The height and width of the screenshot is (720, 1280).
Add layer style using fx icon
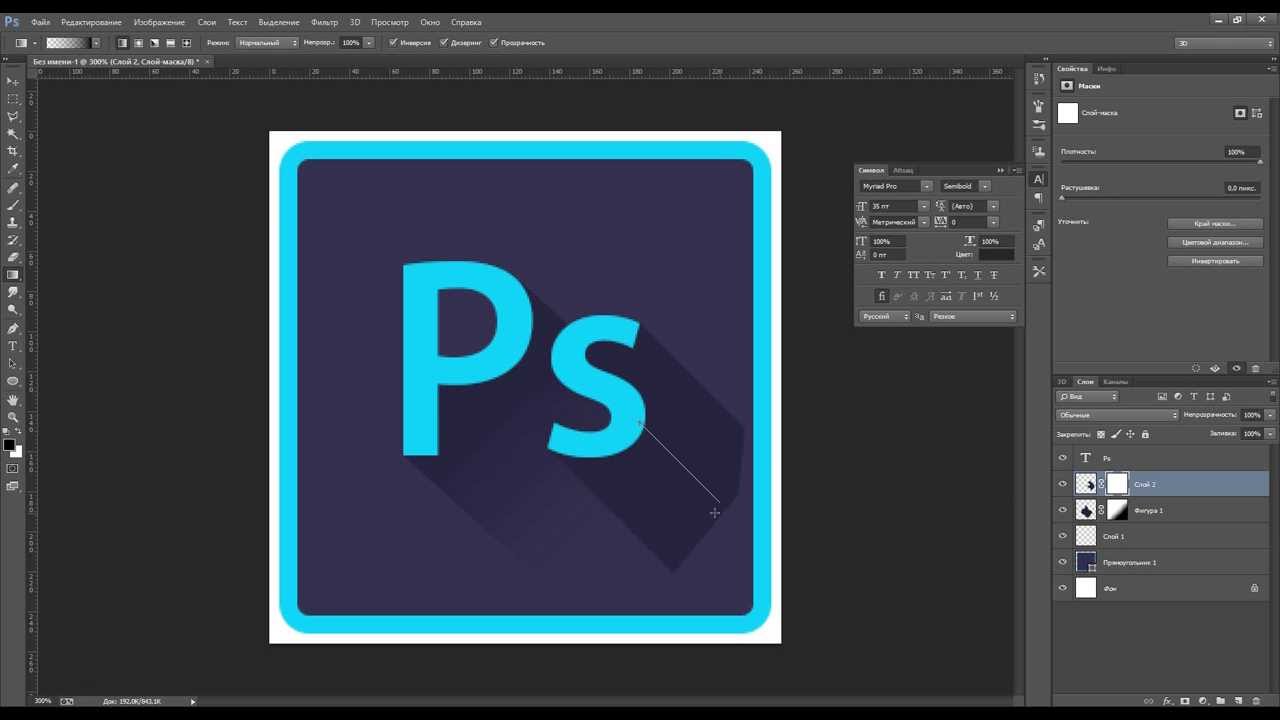[x=1167, y=701]
